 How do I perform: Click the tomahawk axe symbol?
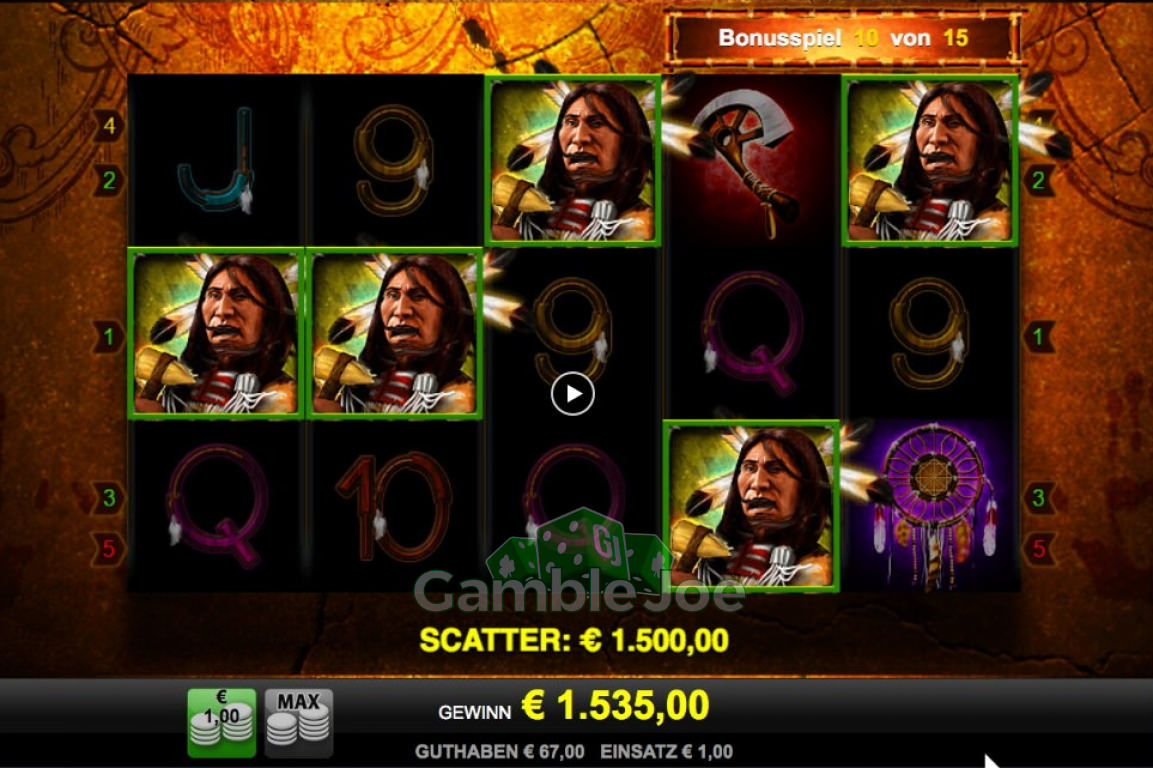click(752, 160)
